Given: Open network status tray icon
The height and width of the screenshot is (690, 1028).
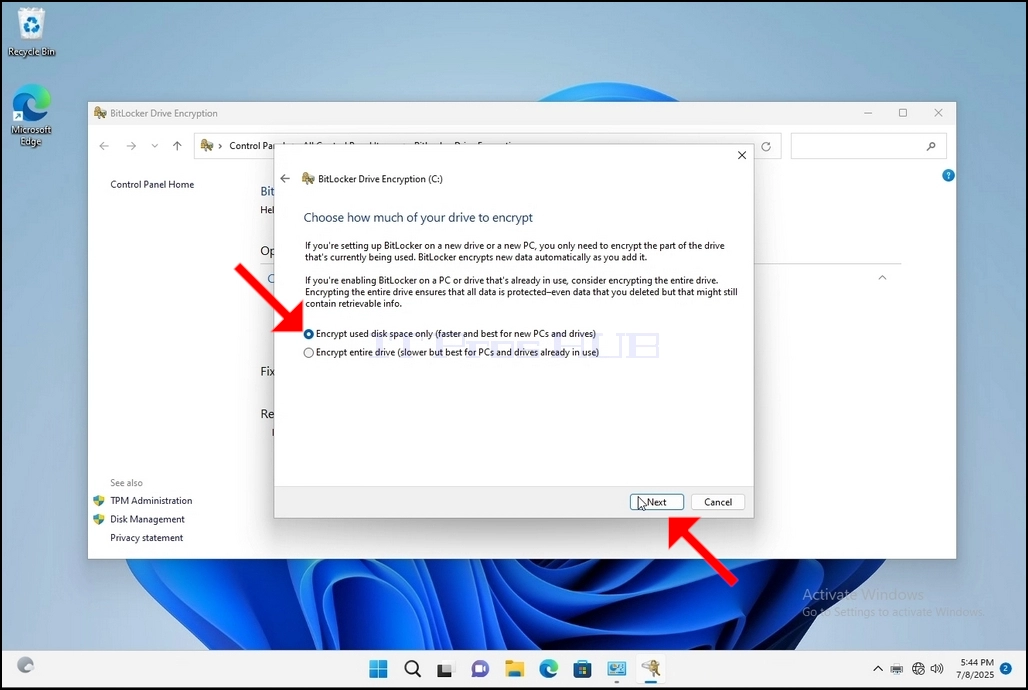Looking at the screenshot, I should coord(918,669).
